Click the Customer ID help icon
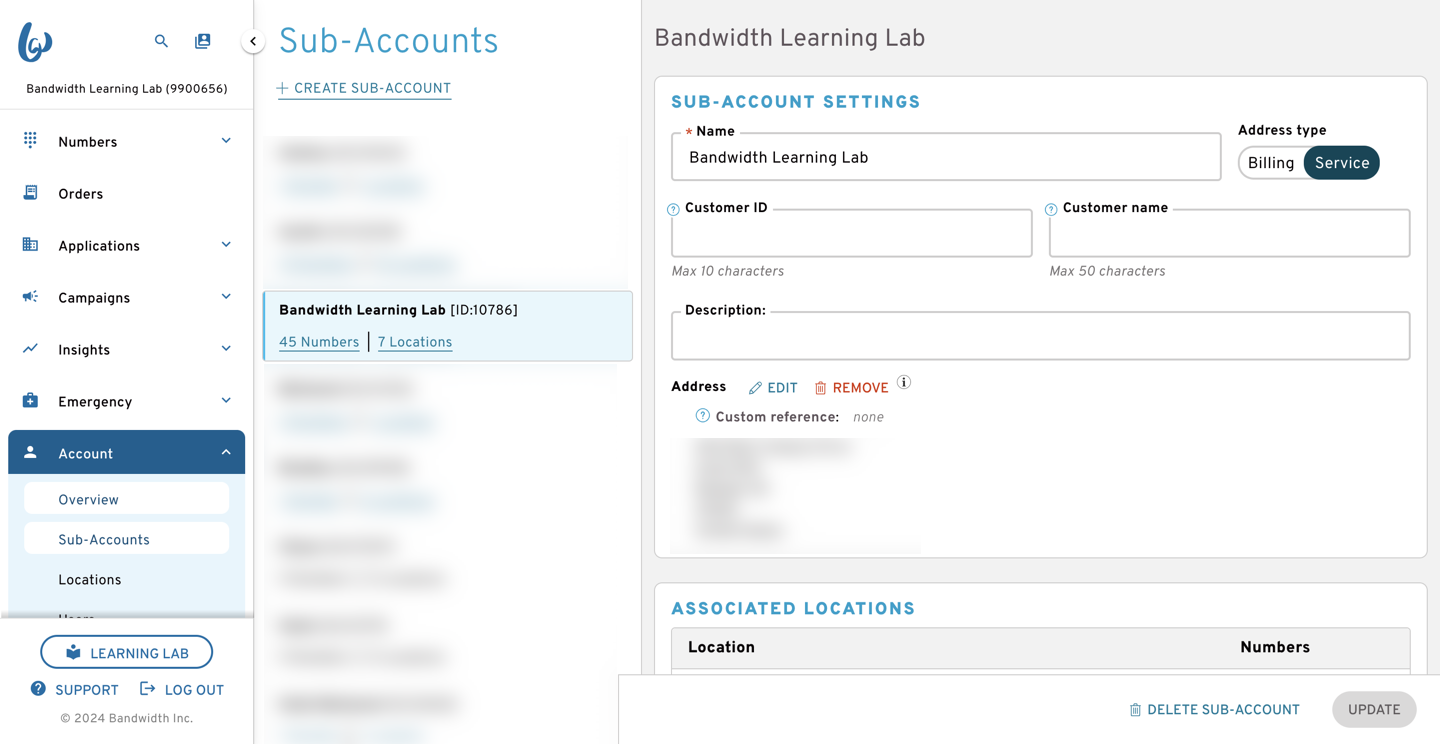This screenshot has height=744, width=1440. [x=673, y=209]
